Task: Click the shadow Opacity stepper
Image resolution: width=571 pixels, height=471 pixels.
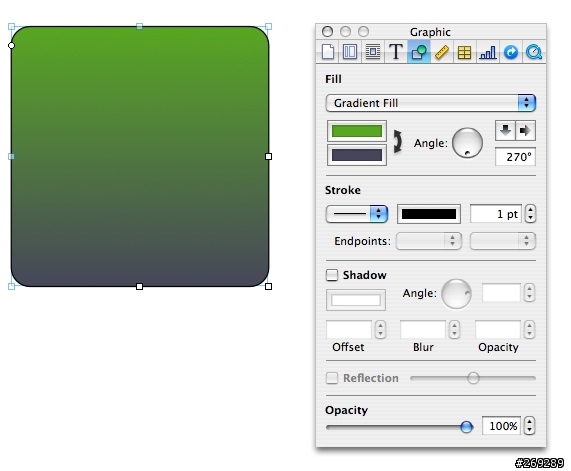Action: coord(529,329)
